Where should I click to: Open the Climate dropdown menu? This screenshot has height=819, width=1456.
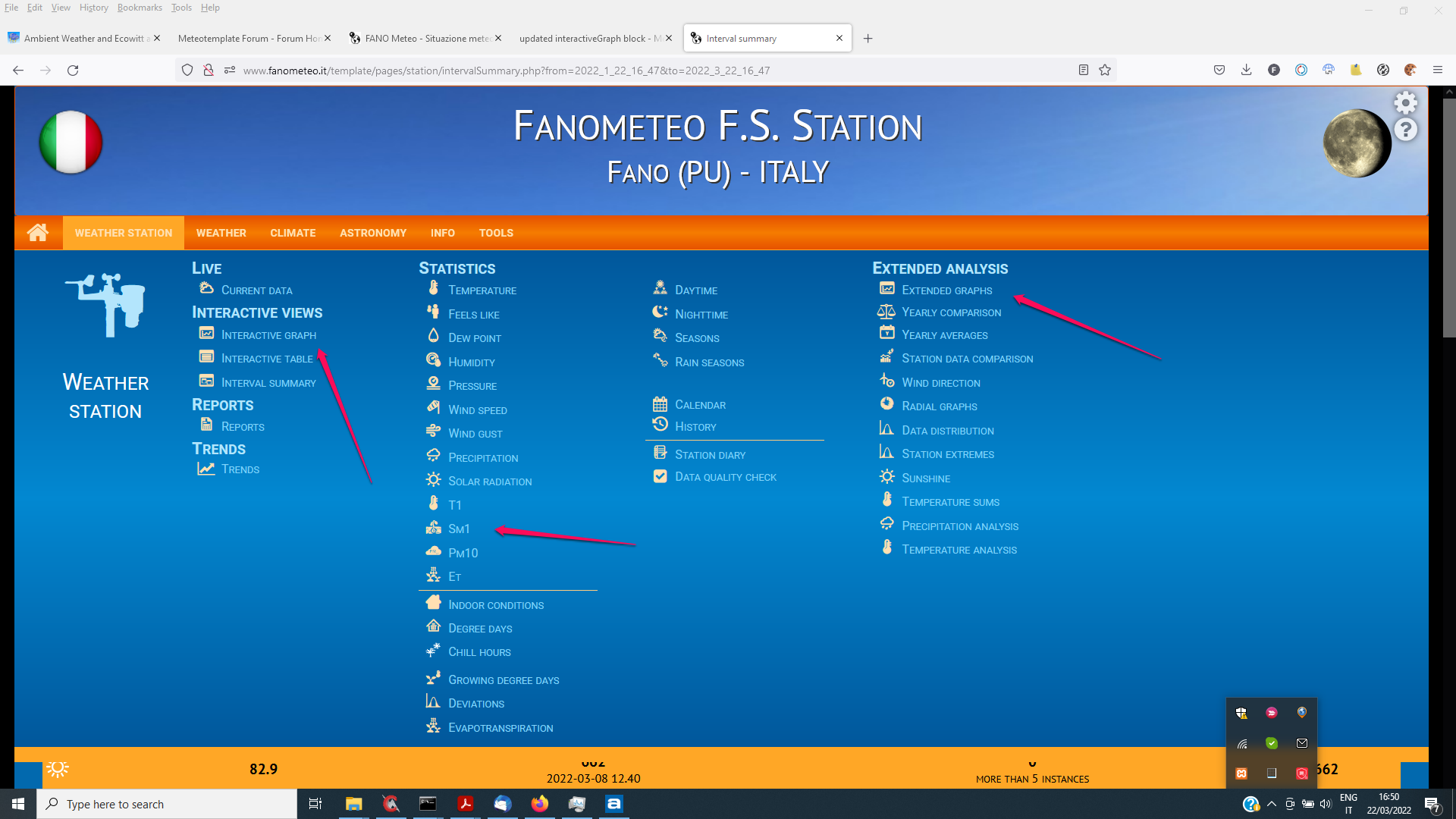coord(293,233)
